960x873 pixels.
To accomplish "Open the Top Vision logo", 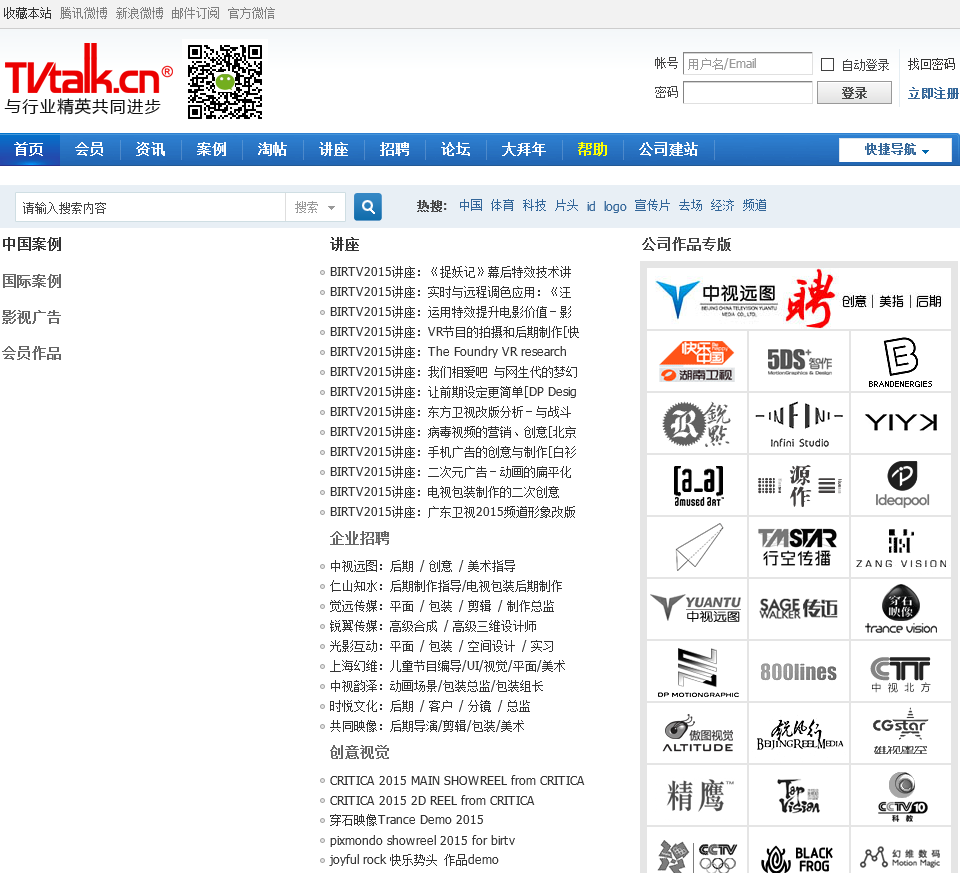I will tap(799, 795).
